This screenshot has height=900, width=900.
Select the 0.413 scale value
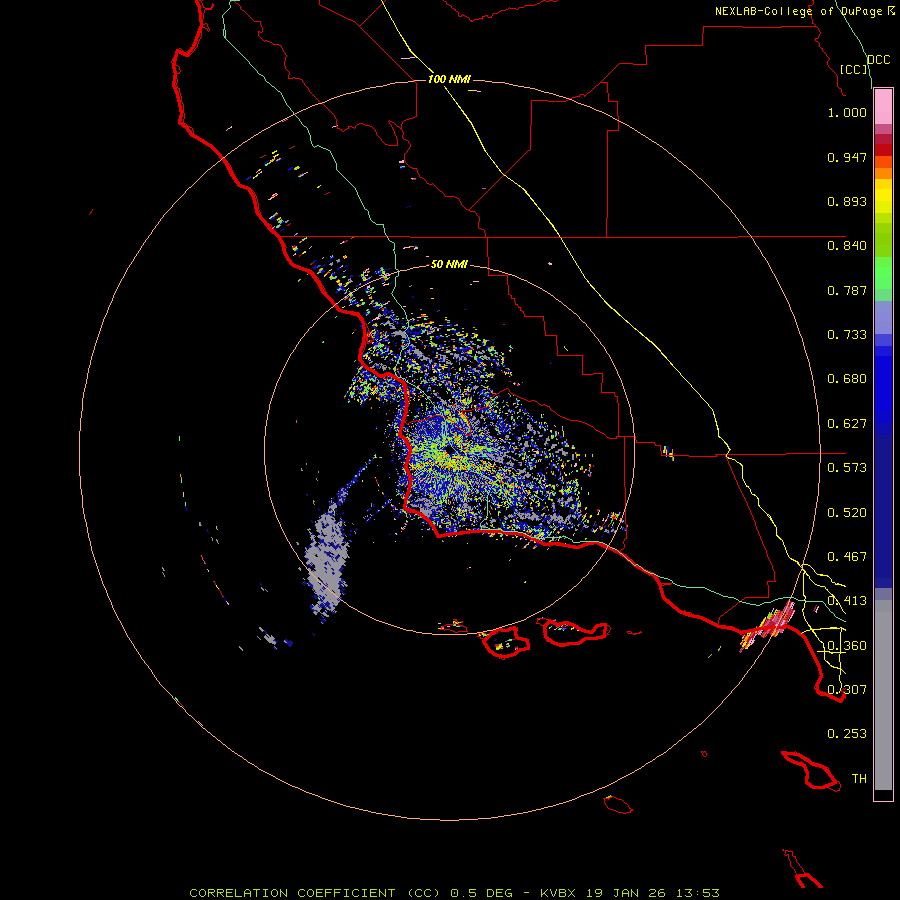[847, 601]
